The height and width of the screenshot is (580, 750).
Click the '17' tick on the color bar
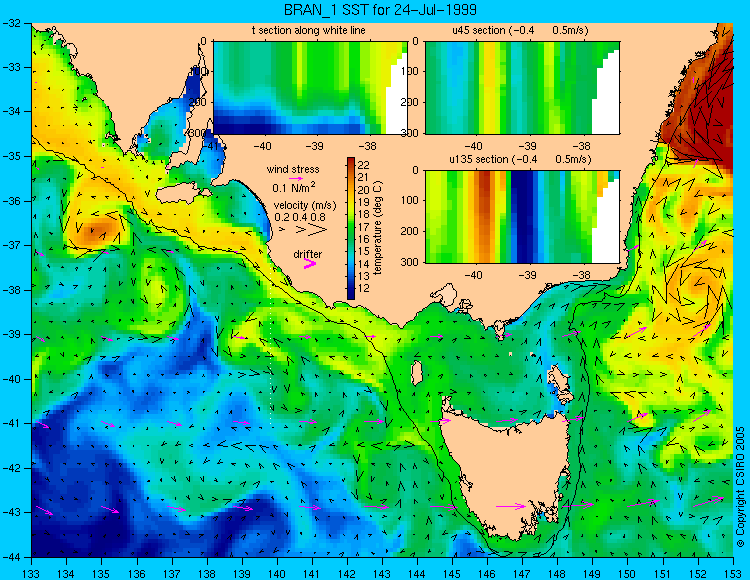pyautogui.click(x=364, y=227)
